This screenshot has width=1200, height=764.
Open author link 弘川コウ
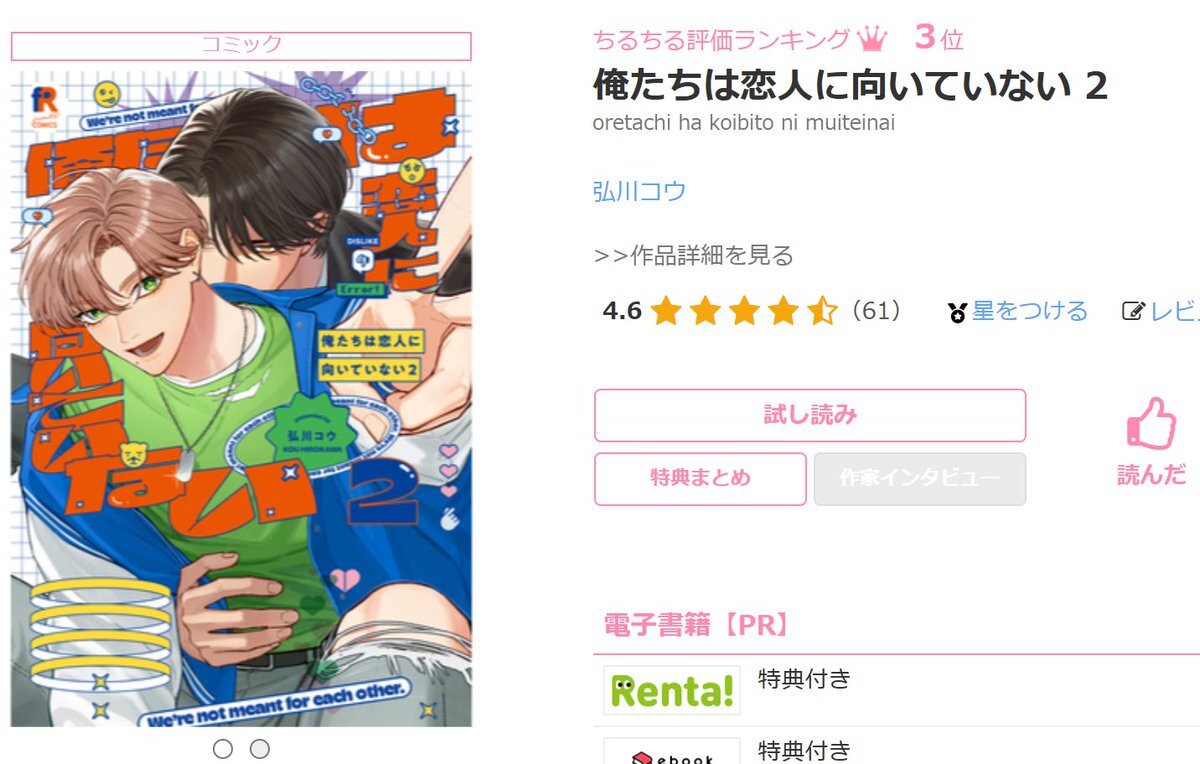point(640,191)
